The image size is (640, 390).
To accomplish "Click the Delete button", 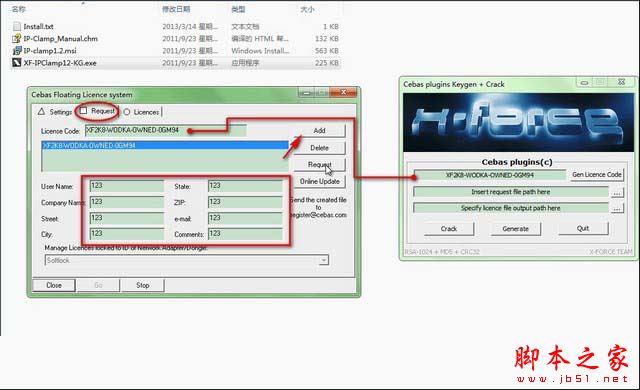I will pyautogui.click(x=319, y=148).
